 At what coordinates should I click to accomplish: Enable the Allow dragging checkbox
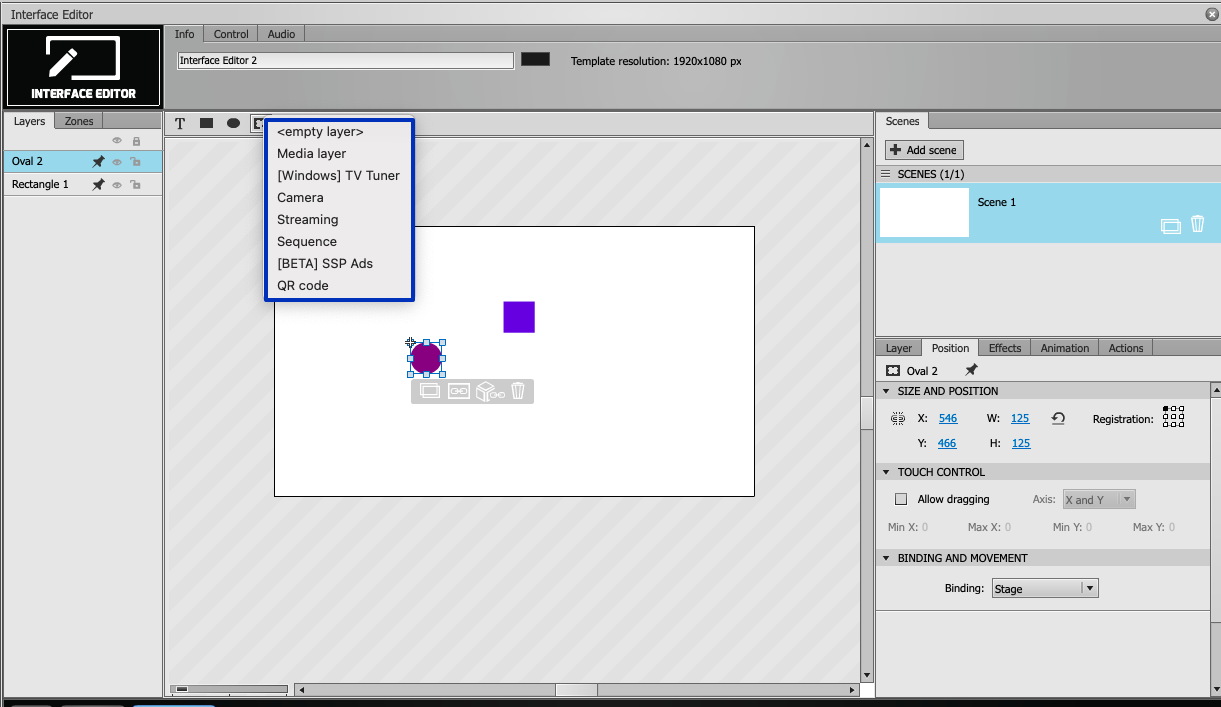[901, 499]
